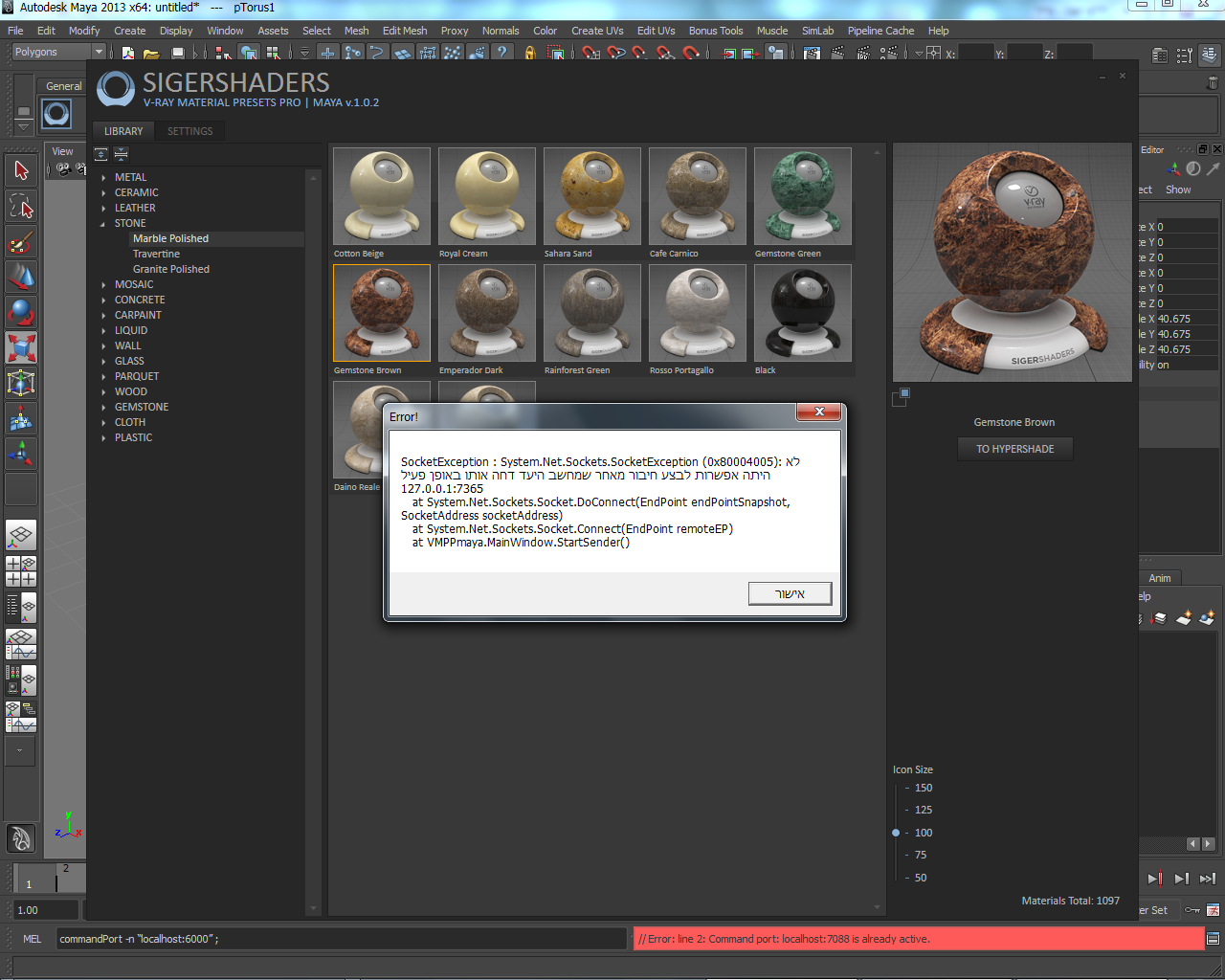This screenshot has height=980, width=1225.
Task: Switch to Persp/Hypergraph/Graph layout
Action: [21, 716]
